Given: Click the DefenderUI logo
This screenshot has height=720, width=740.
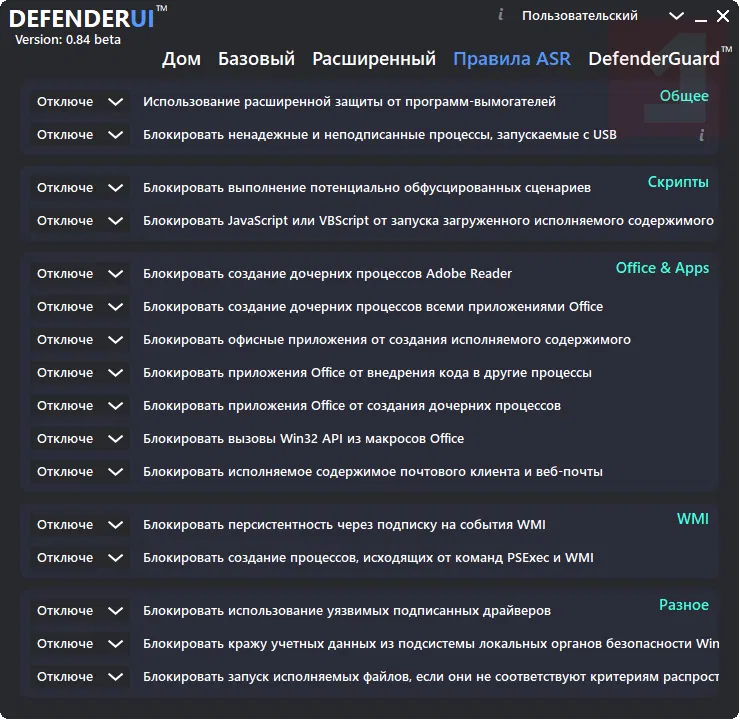Looking at the screenshot, I should (x=87, y=18).
